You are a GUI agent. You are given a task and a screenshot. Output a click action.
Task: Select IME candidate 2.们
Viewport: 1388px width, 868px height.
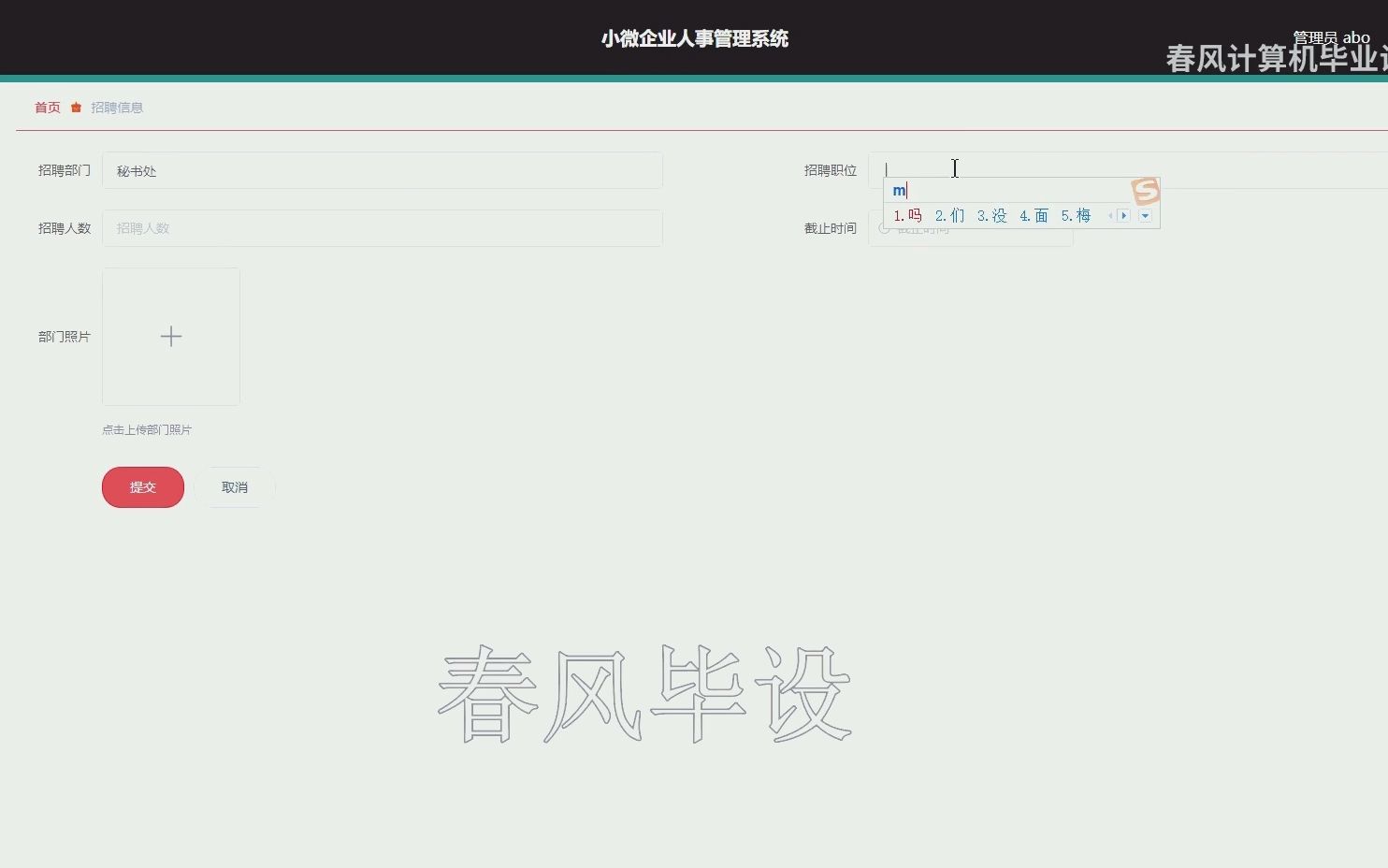coord(949,216)
